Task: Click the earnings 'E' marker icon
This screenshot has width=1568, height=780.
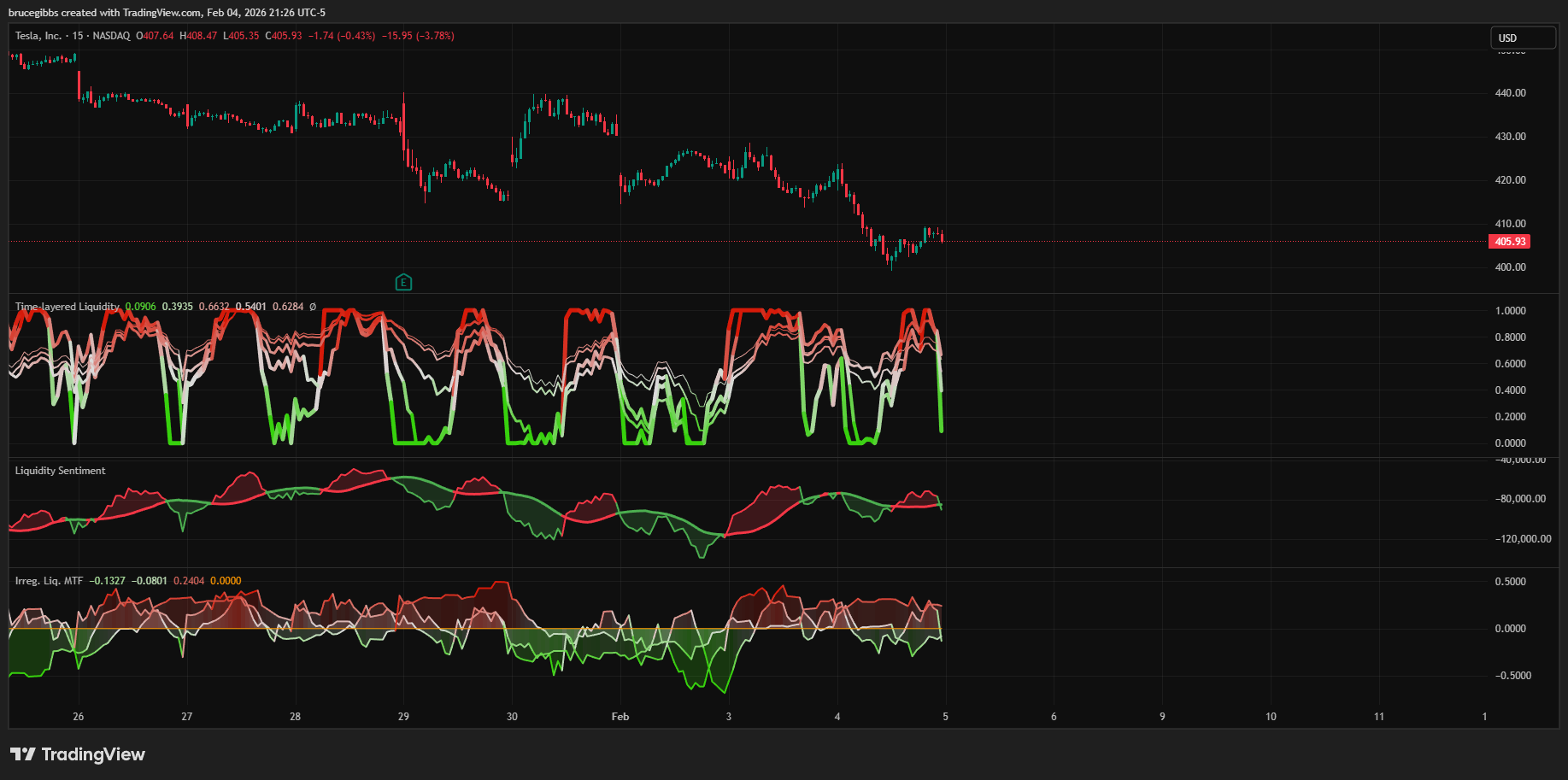Action: [x=403, y=282]
